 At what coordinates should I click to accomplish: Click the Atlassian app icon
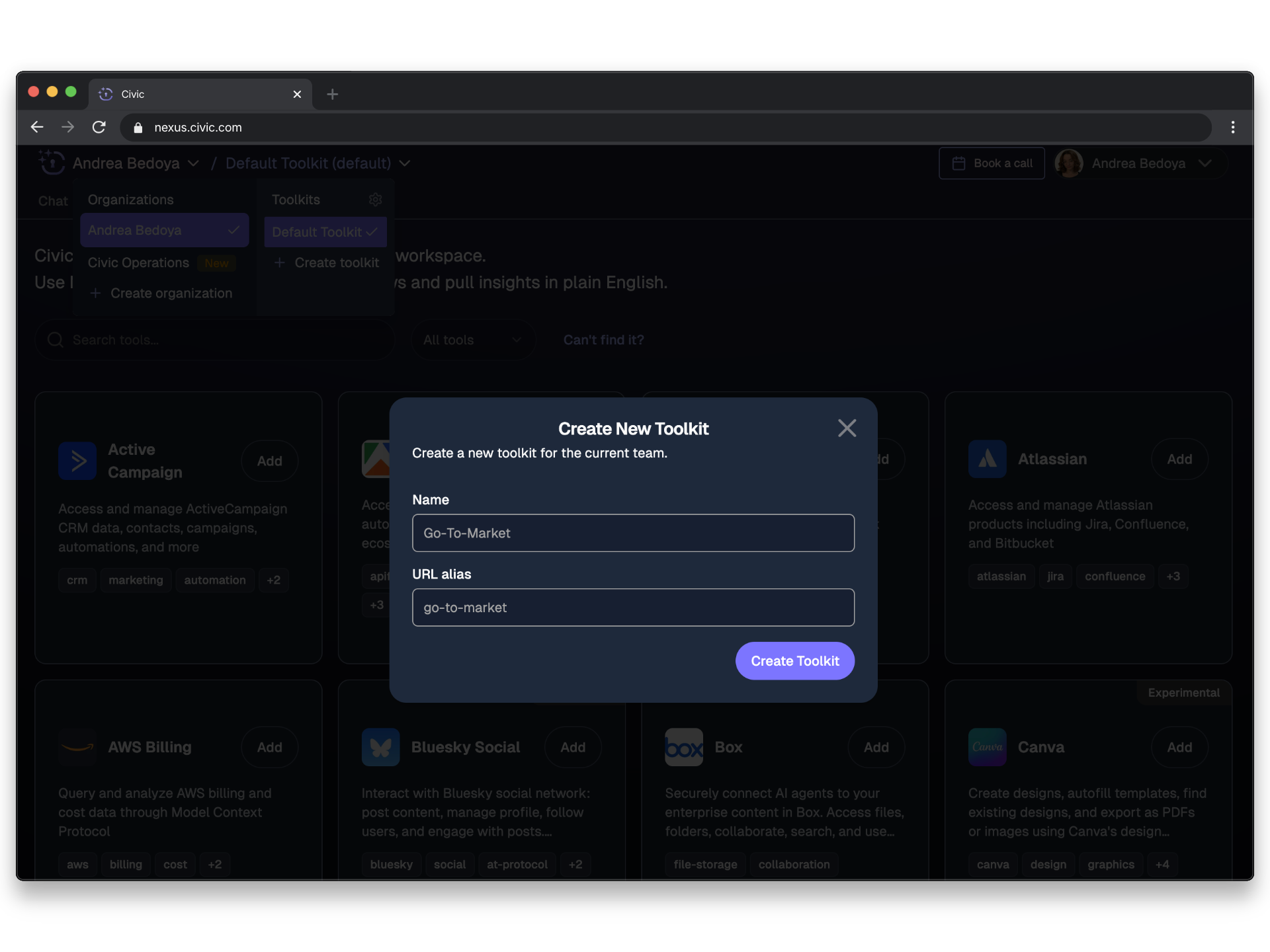coord(987,459)
